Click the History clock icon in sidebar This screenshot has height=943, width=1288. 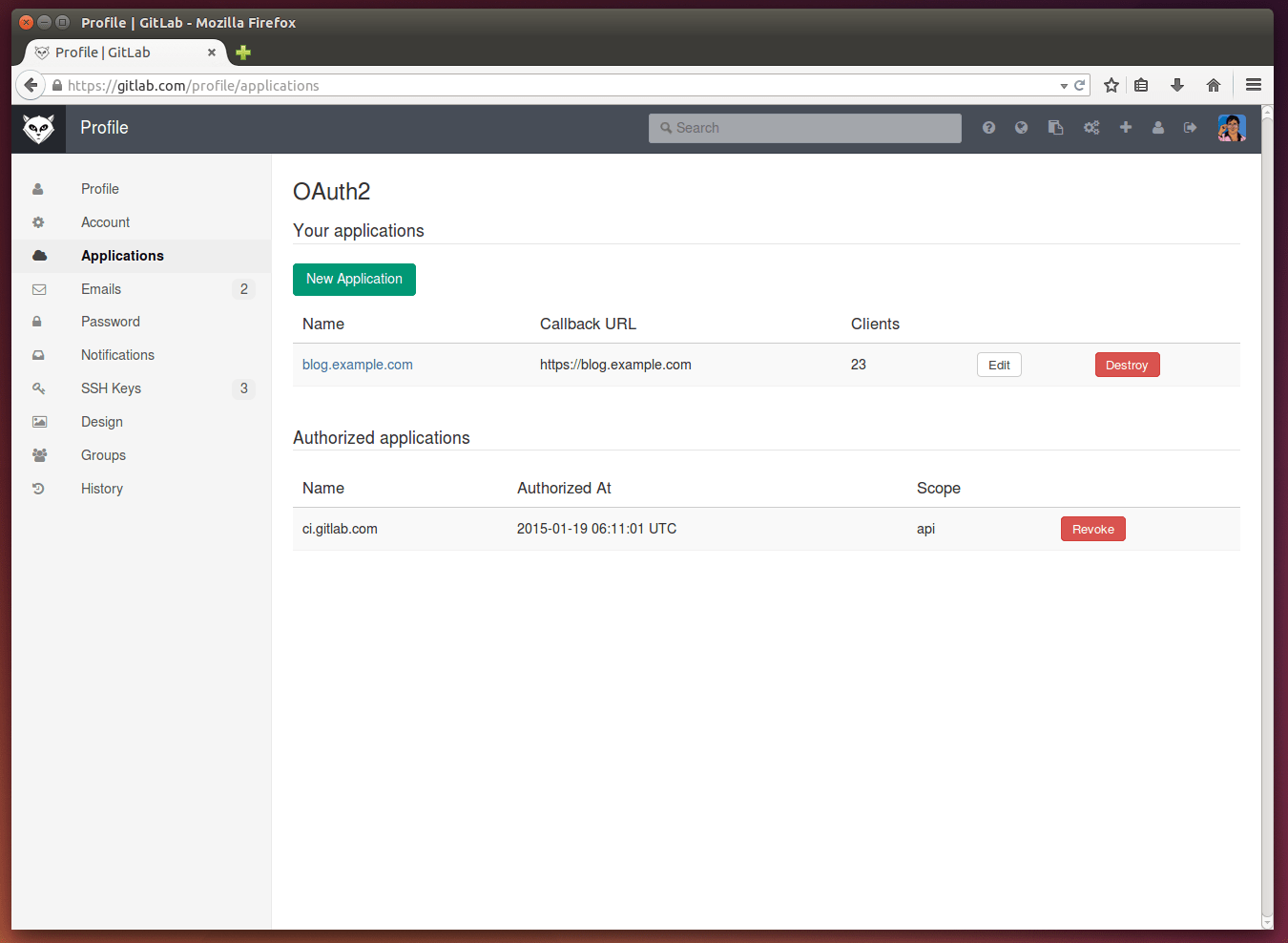38,489
